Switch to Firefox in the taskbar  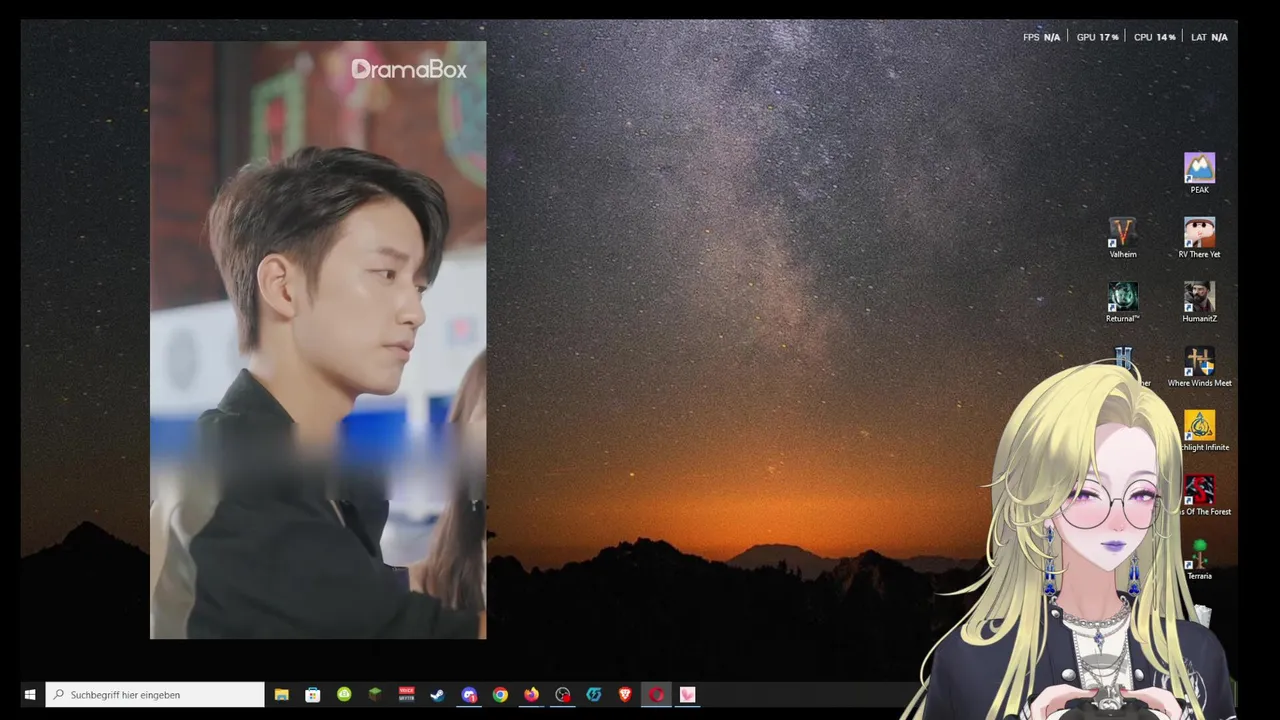(x=531, y=694)
